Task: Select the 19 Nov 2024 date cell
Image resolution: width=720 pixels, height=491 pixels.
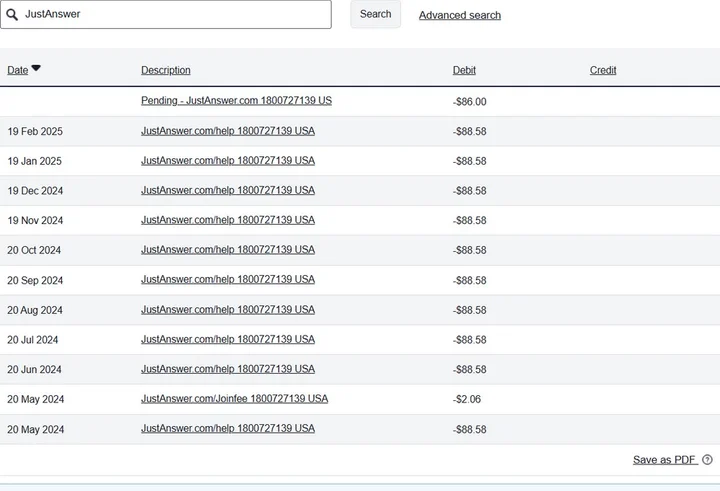Action: coord(35,220)
